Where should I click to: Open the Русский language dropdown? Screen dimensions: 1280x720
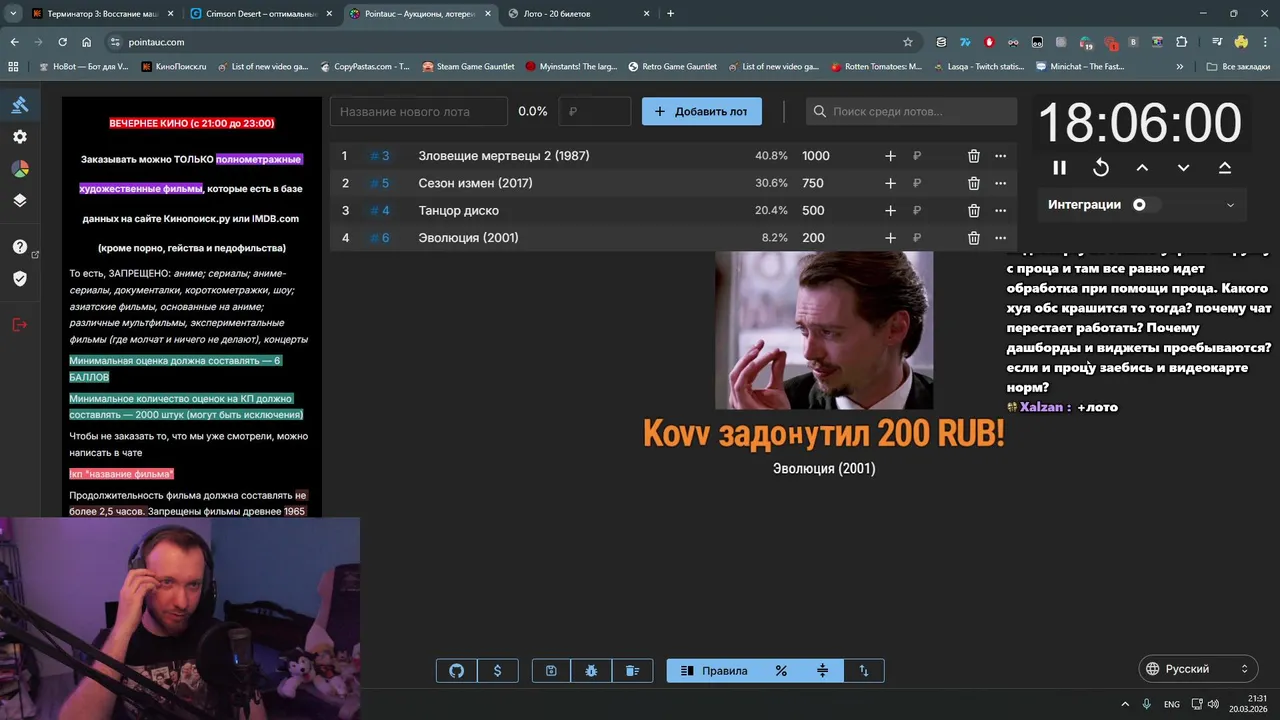click(x=1198, y=669)
